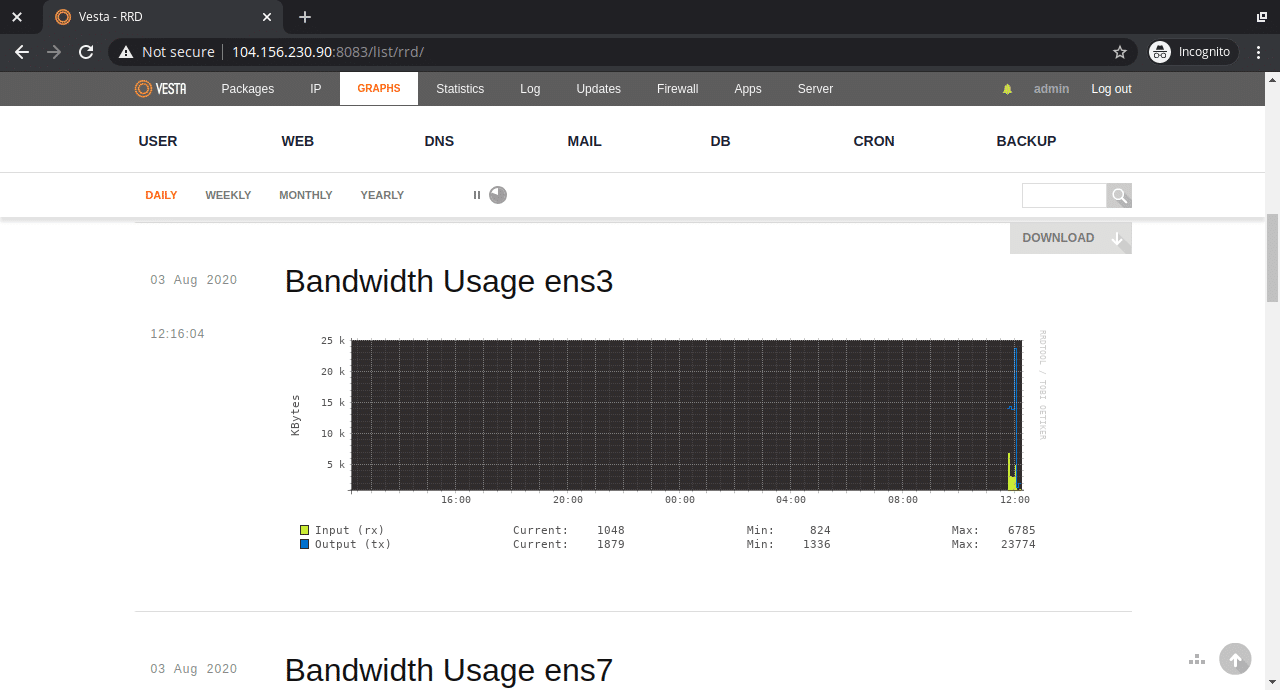Open a new browser tab
The height and width of the screenshot is (690, 1280).
click(305, 17)
